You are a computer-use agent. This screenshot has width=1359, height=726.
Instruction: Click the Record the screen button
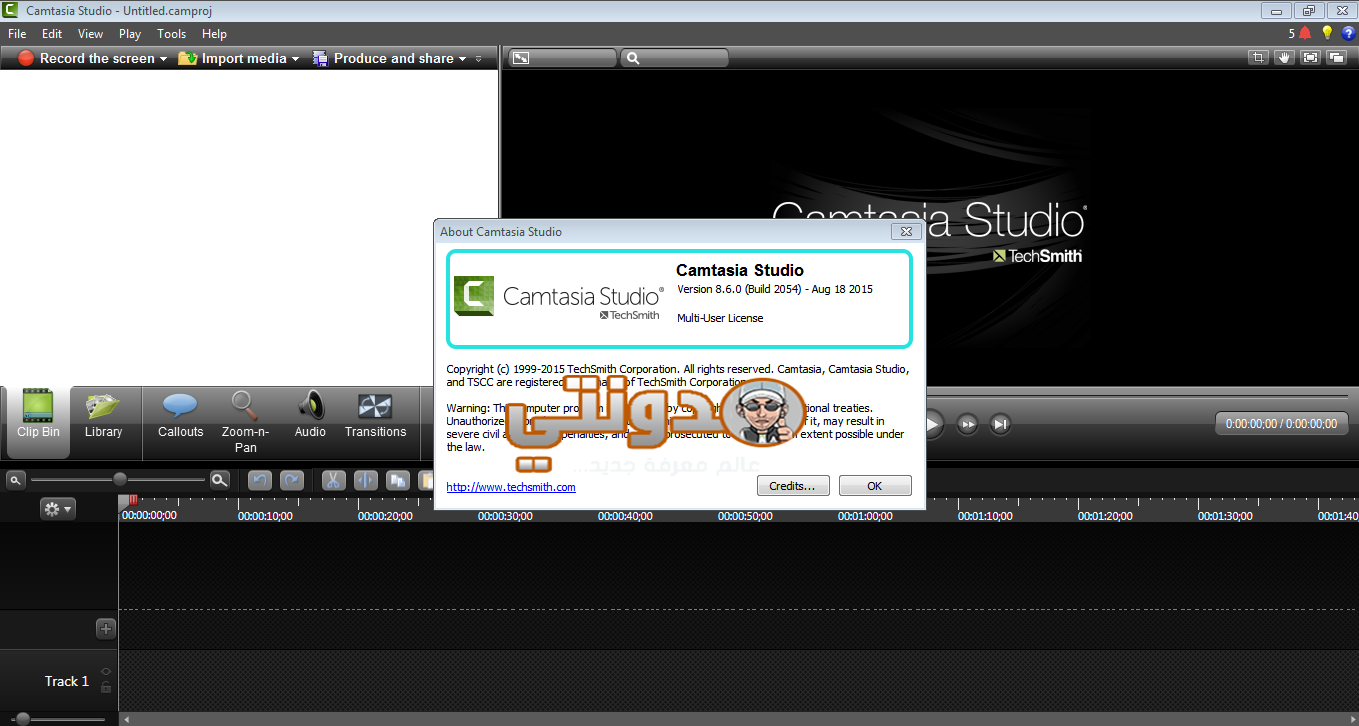[x=86, y=59]
